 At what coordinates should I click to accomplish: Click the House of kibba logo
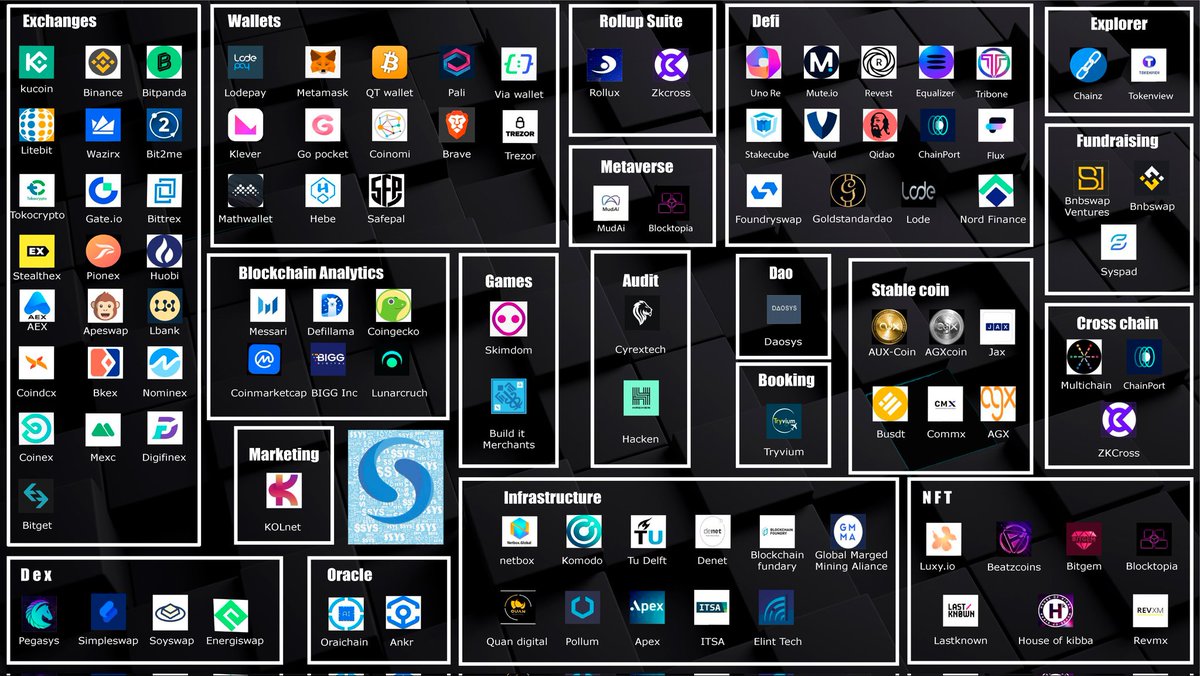click(1055, 609)
